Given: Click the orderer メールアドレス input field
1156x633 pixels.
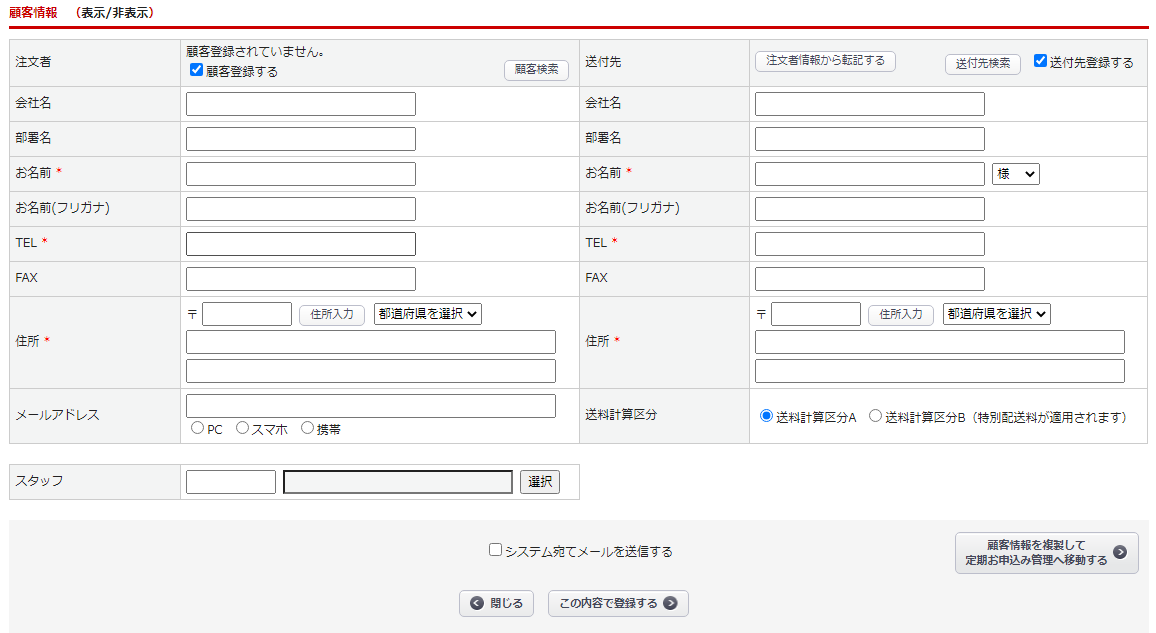Looking at the screenshot, I should (370, 406).
